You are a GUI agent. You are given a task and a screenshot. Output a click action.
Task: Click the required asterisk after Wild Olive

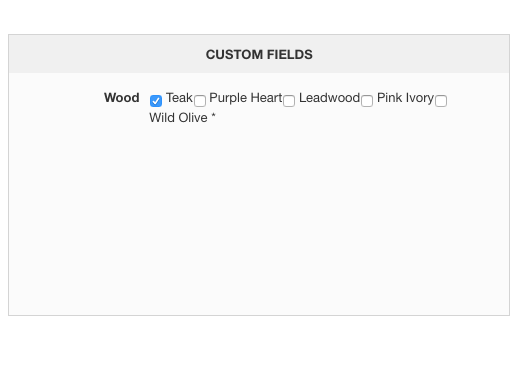[x=213, y=116]
